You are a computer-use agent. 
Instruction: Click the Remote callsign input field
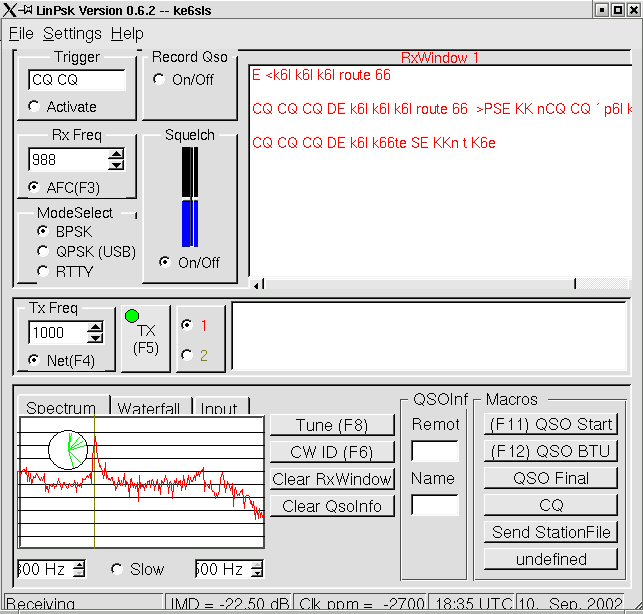[435, 451]
